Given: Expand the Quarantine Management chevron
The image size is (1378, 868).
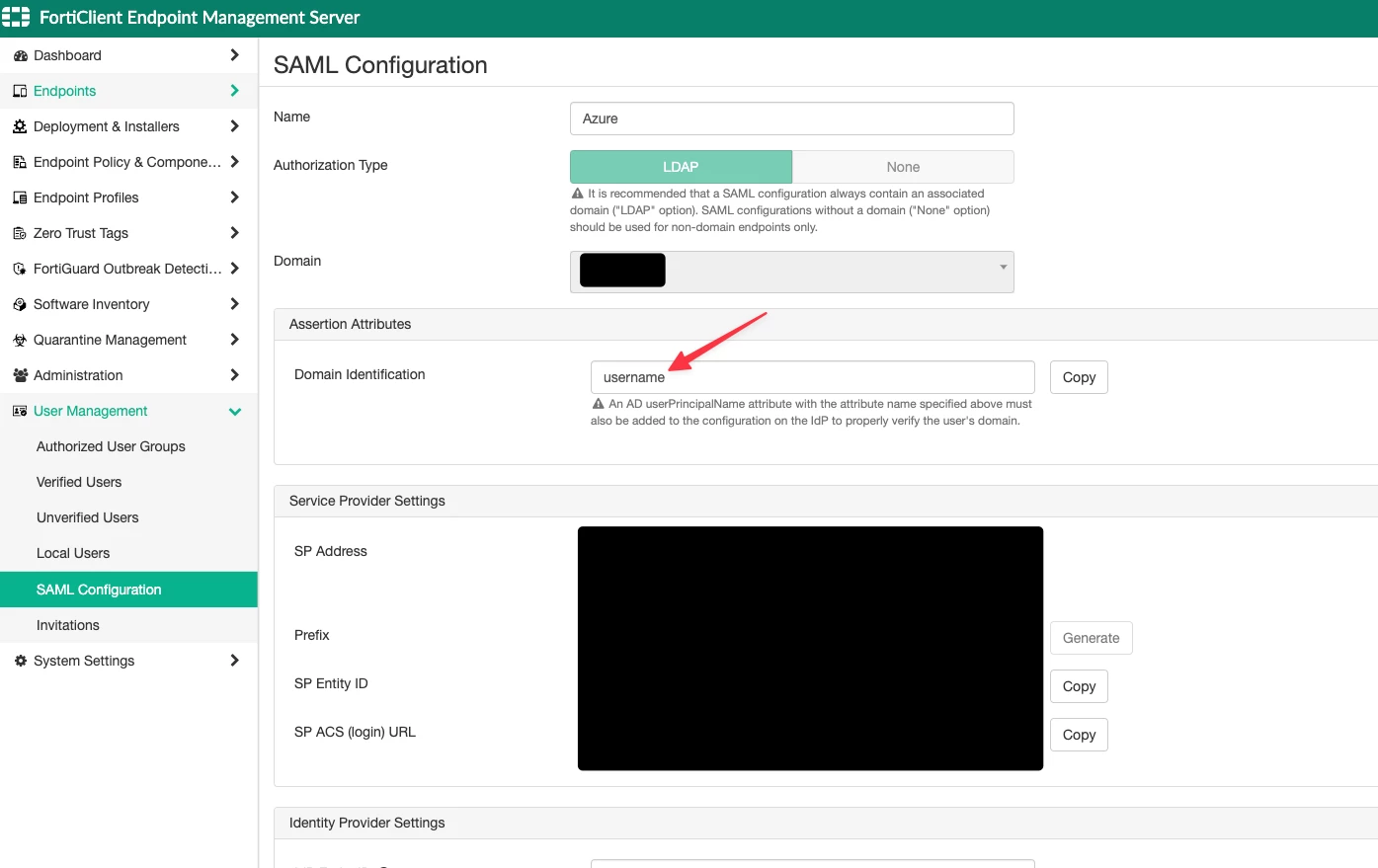Looking at the screenshot, I should point(234,340).
